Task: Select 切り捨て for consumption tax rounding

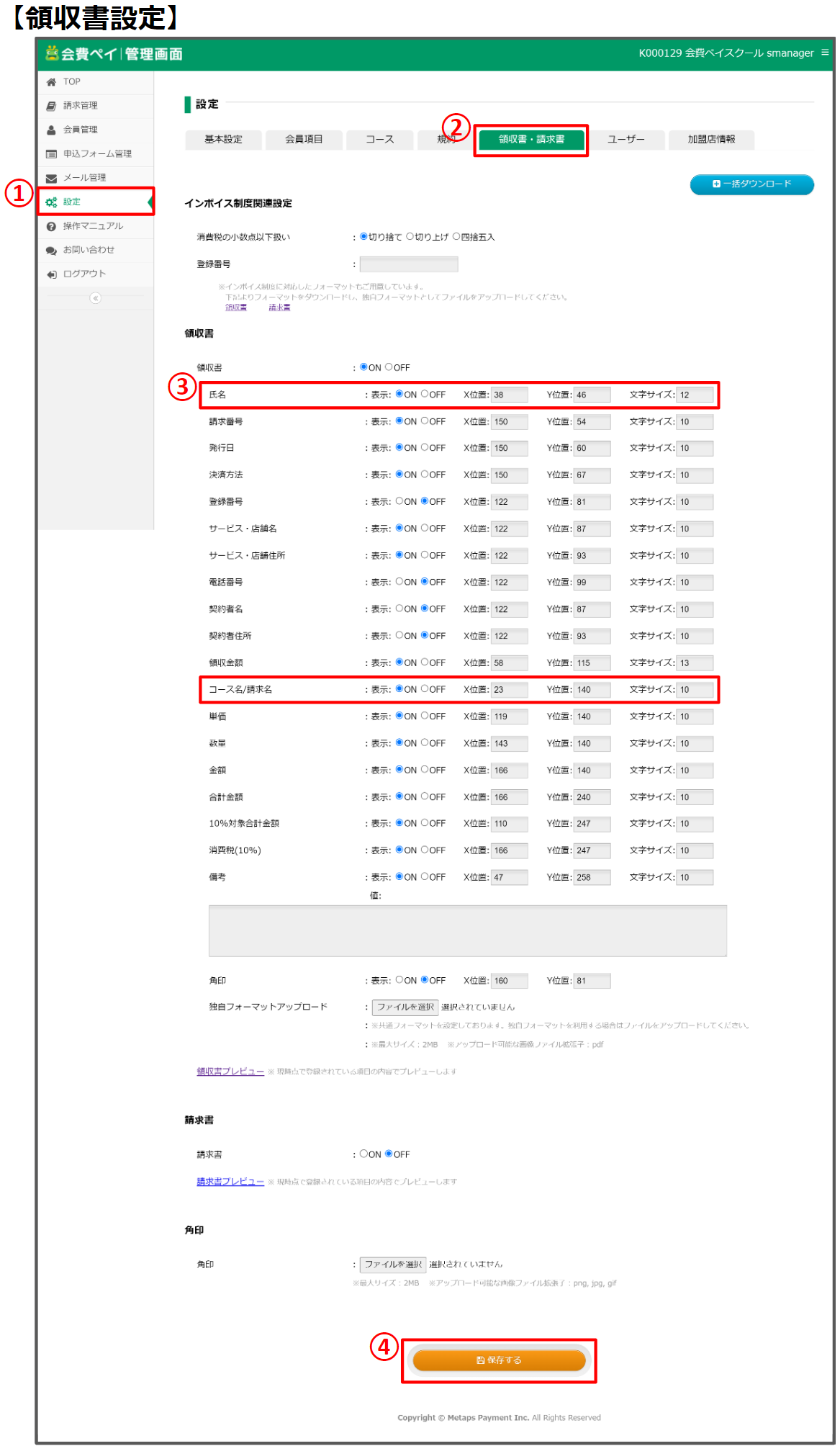Action: (363, 236)
